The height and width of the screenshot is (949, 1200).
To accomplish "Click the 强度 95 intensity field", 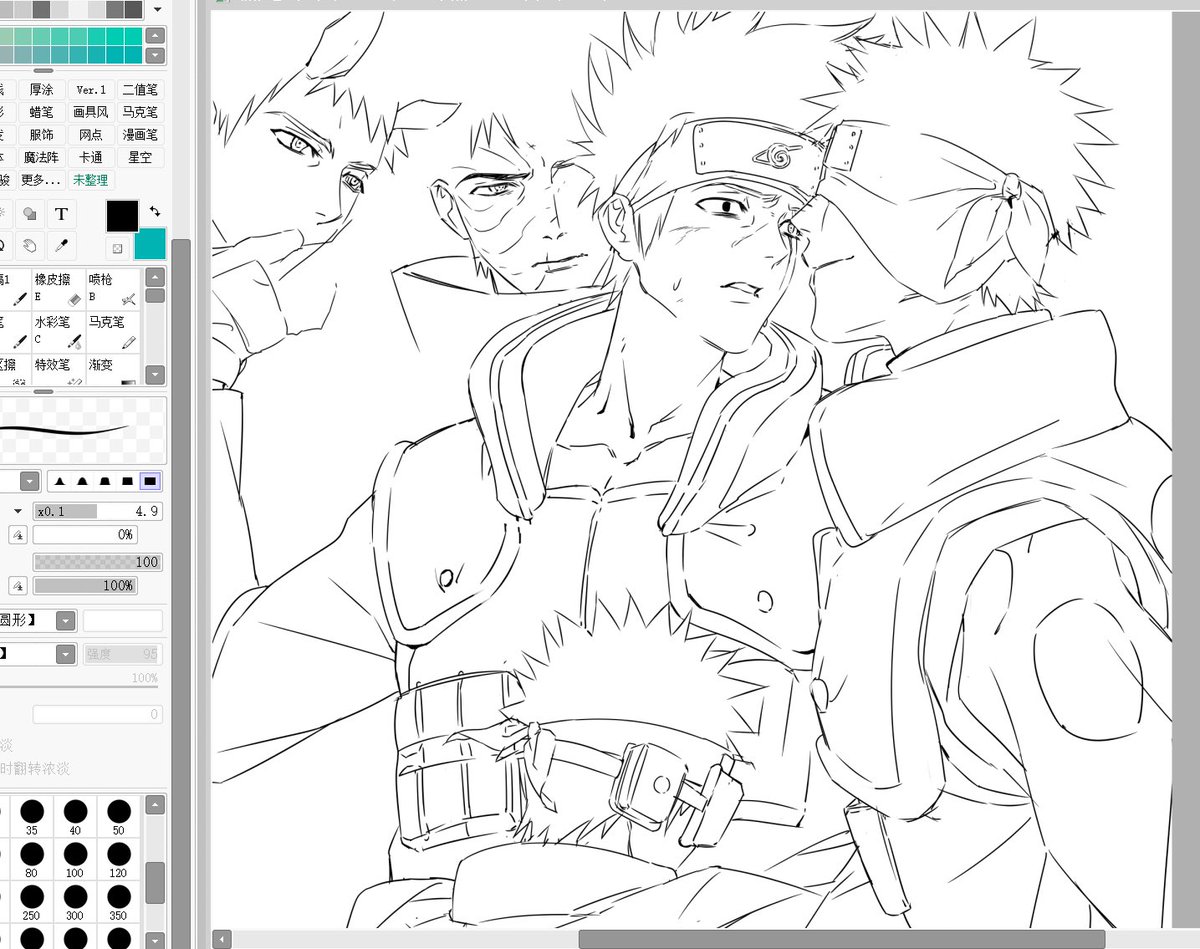I will click(x=122, y=654).
